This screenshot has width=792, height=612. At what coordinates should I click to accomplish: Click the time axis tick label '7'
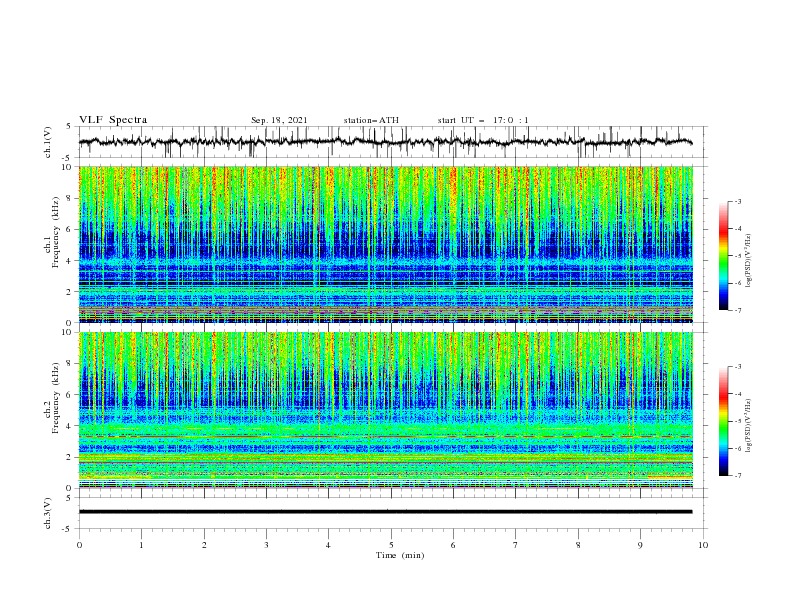pyautogui.click(x=516, y=545)
